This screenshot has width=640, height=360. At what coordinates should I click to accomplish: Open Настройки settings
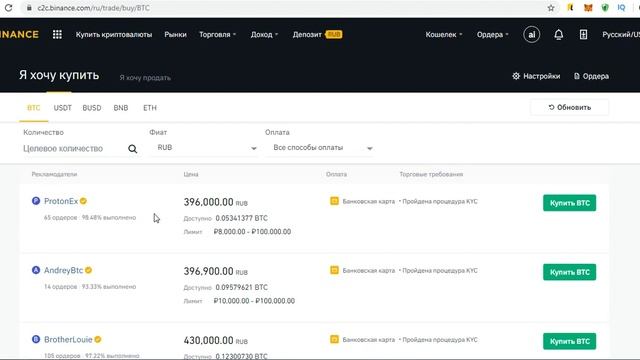[536, 76]
